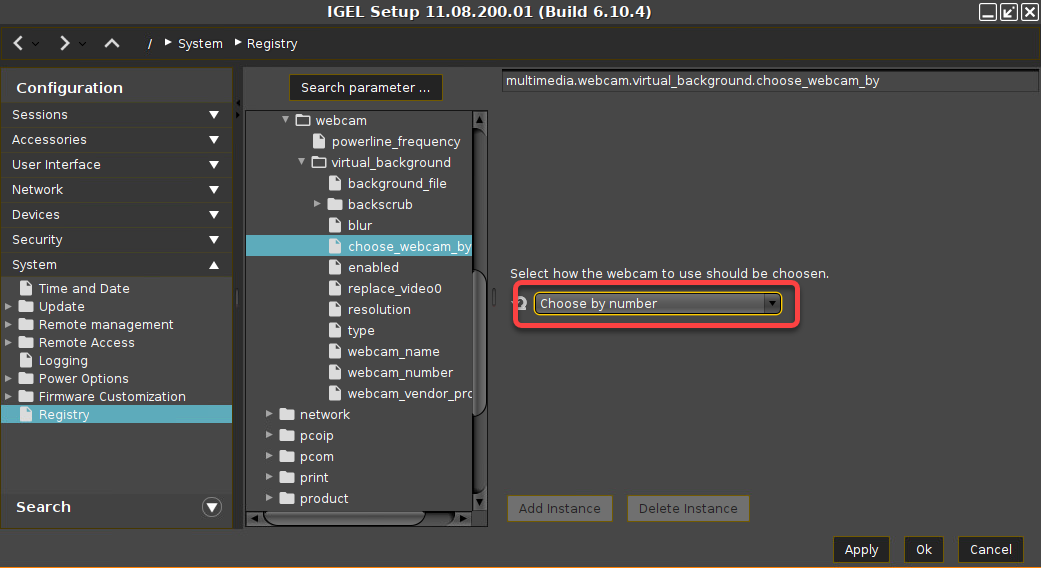This screenshot has width=1041, height=568.
Task: Expand the network registry folder
Action: point(270,415)
